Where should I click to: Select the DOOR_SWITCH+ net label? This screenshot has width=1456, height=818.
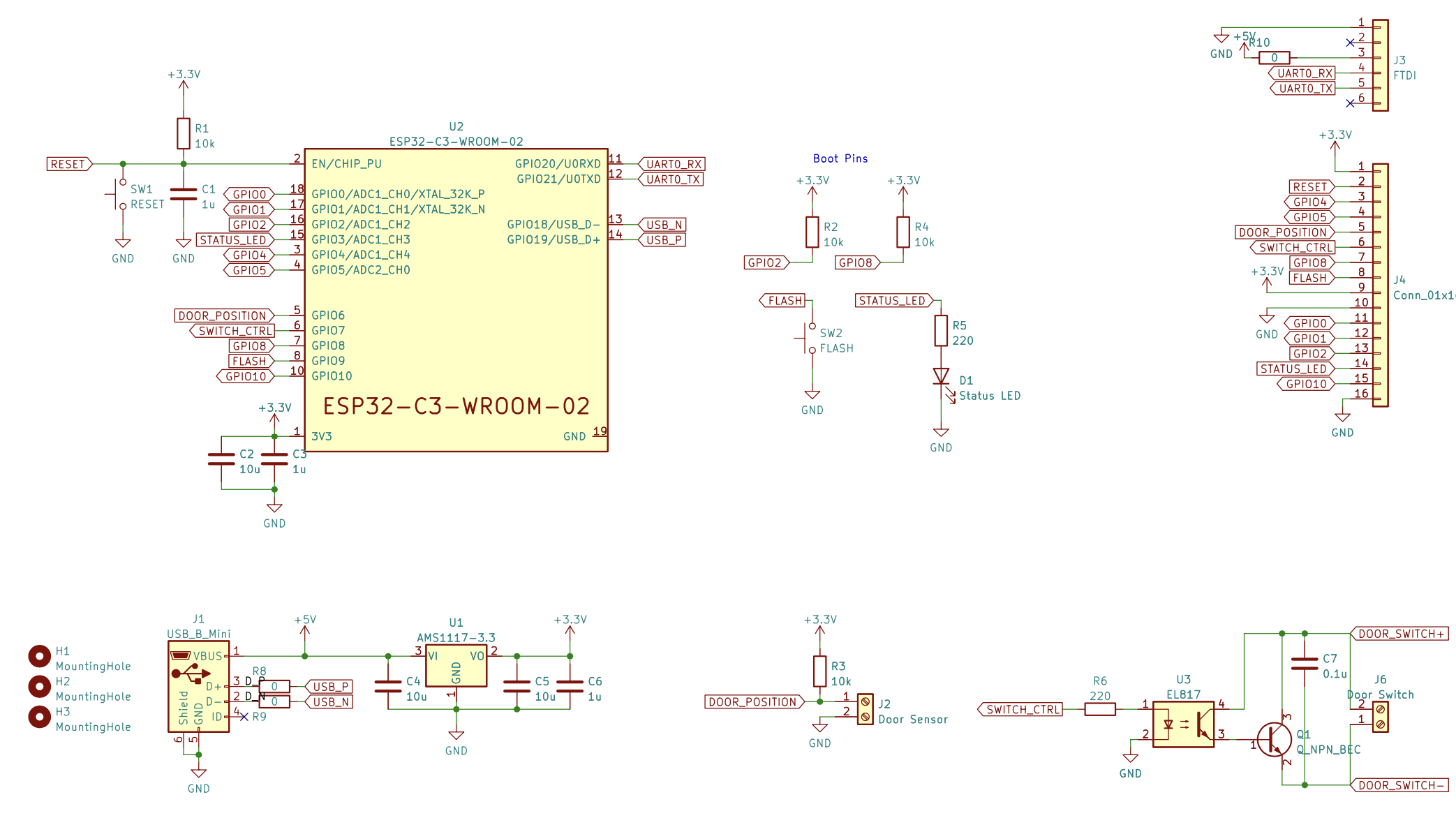click(1399, 634)
